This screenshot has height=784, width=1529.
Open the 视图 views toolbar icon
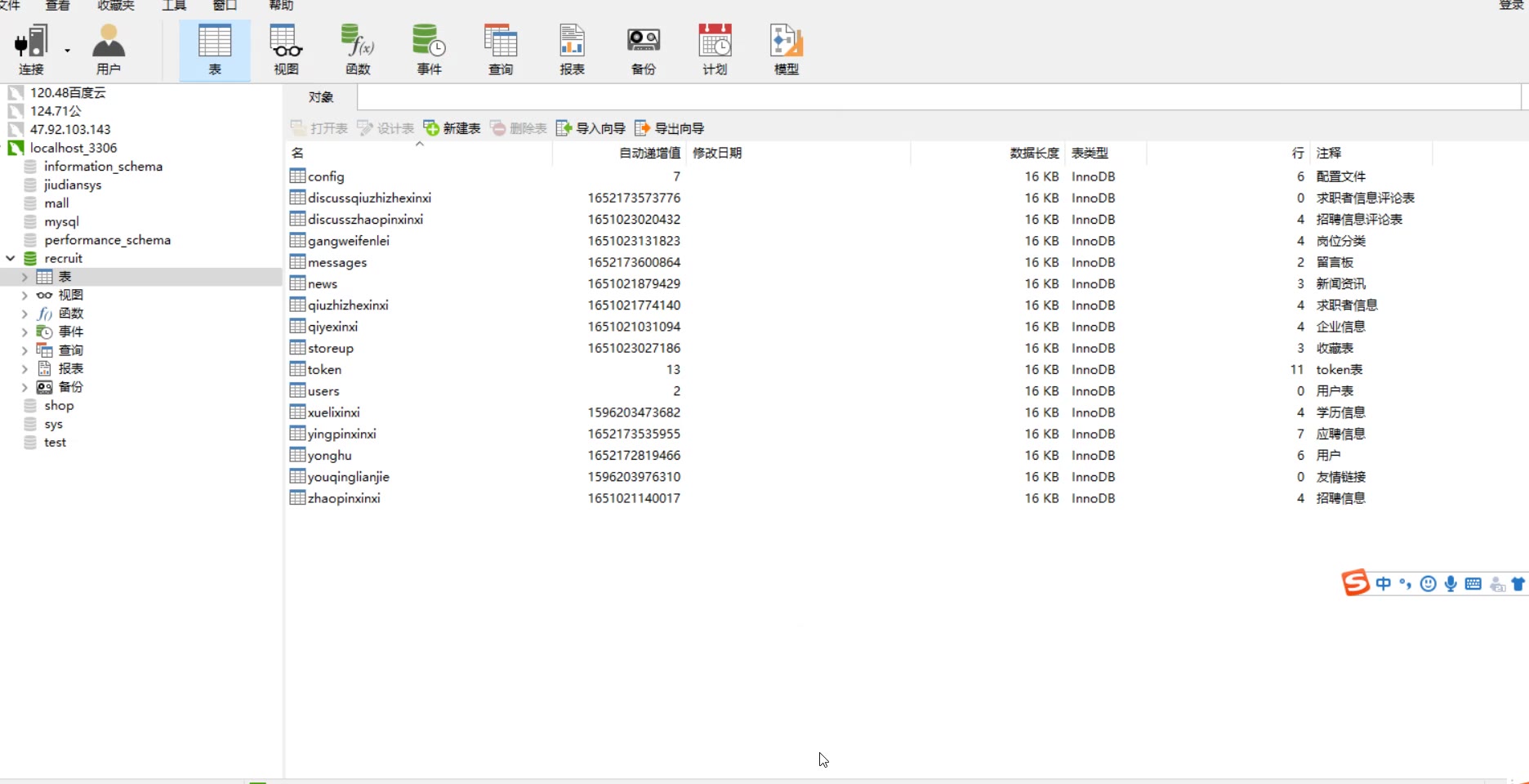pos(286,50)
